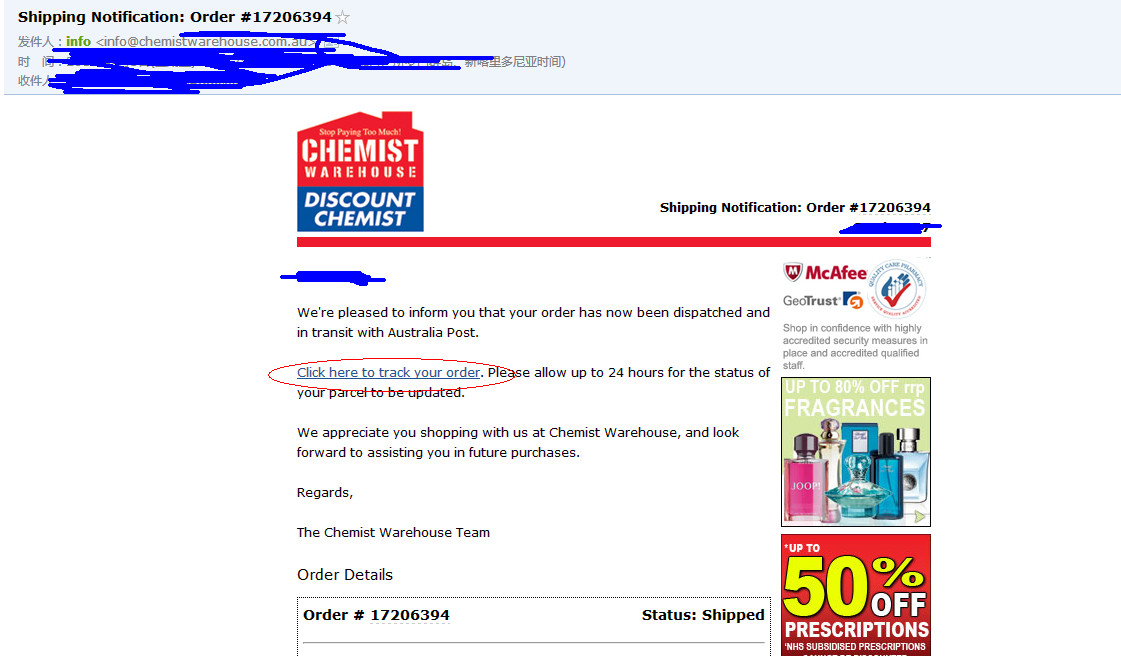Click the sender contact card icon
1121x656 pixels.
click(x=330, y=42)
